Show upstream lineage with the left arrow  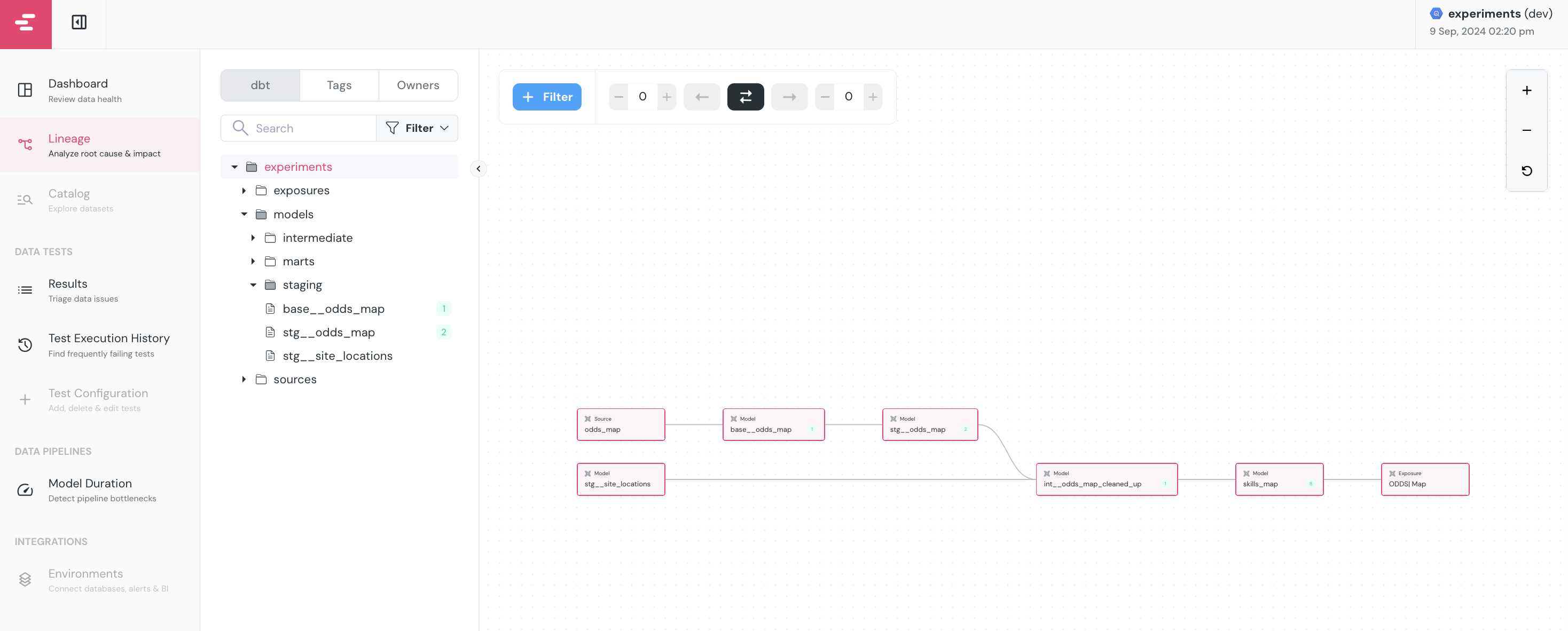click(x=701, y=97)
